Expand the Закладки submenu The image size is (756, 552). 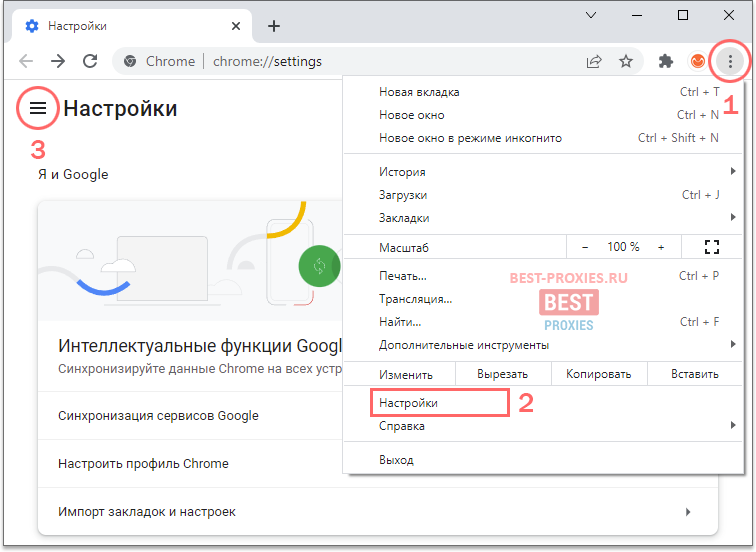tap(543, 218)
